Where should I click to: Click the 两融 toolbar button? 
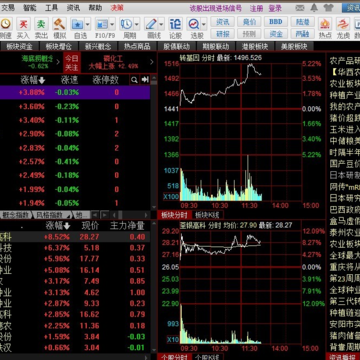303,34
